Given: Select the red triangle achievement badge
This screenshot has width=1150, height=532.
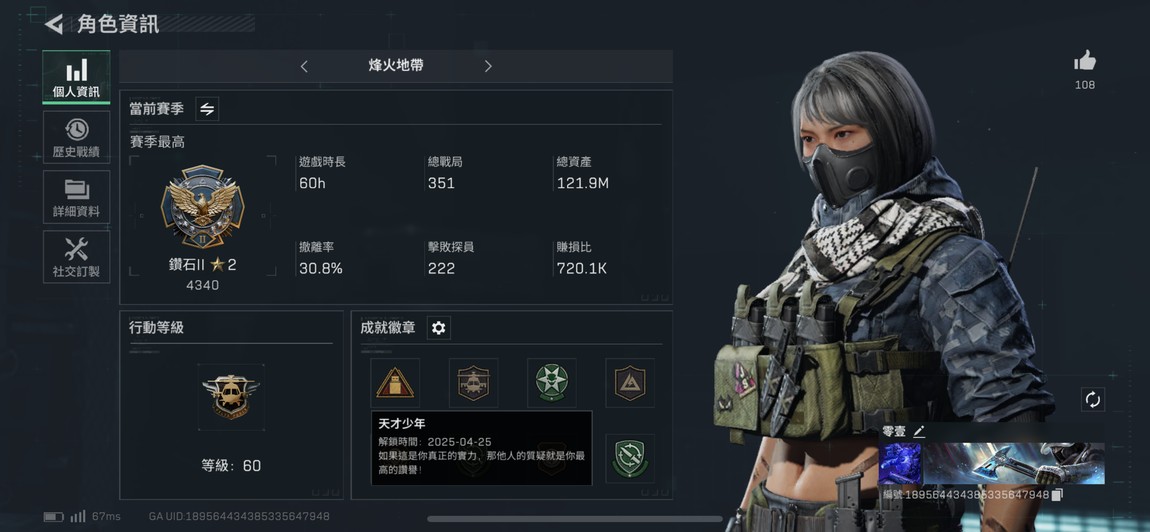Looking at the screenshot, I should point(395,383).
